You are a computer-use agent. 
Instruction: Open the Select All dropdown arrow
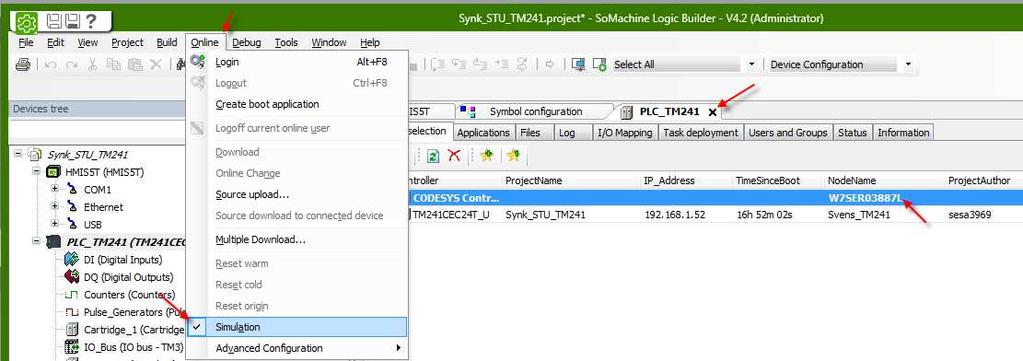[x=751, y=64]
